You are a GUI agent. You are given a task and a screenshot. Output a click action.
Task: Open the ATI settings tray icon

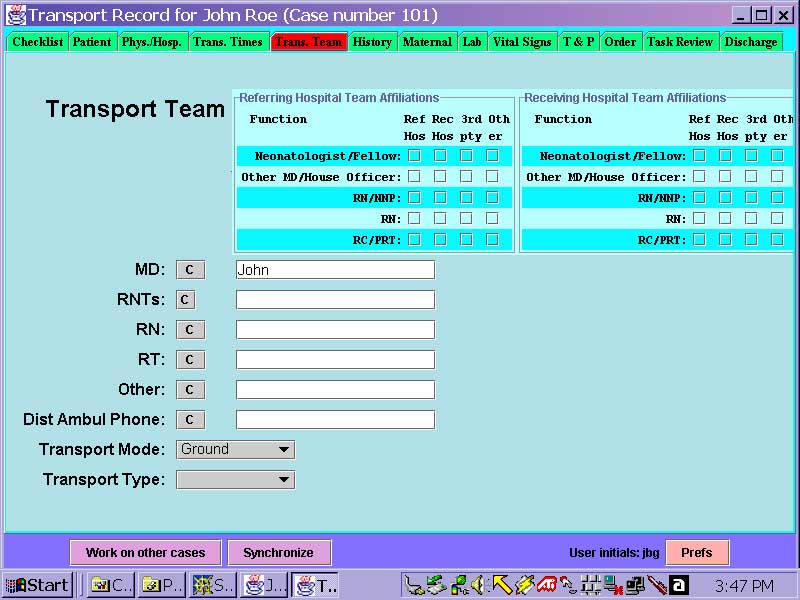(x=548, y=584)
